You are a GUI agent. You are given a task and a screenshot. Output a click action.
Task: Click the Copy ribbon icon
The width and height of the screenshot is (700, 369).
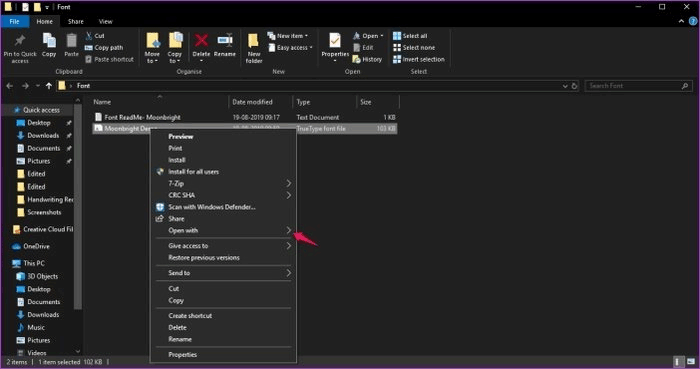[49, 41]
